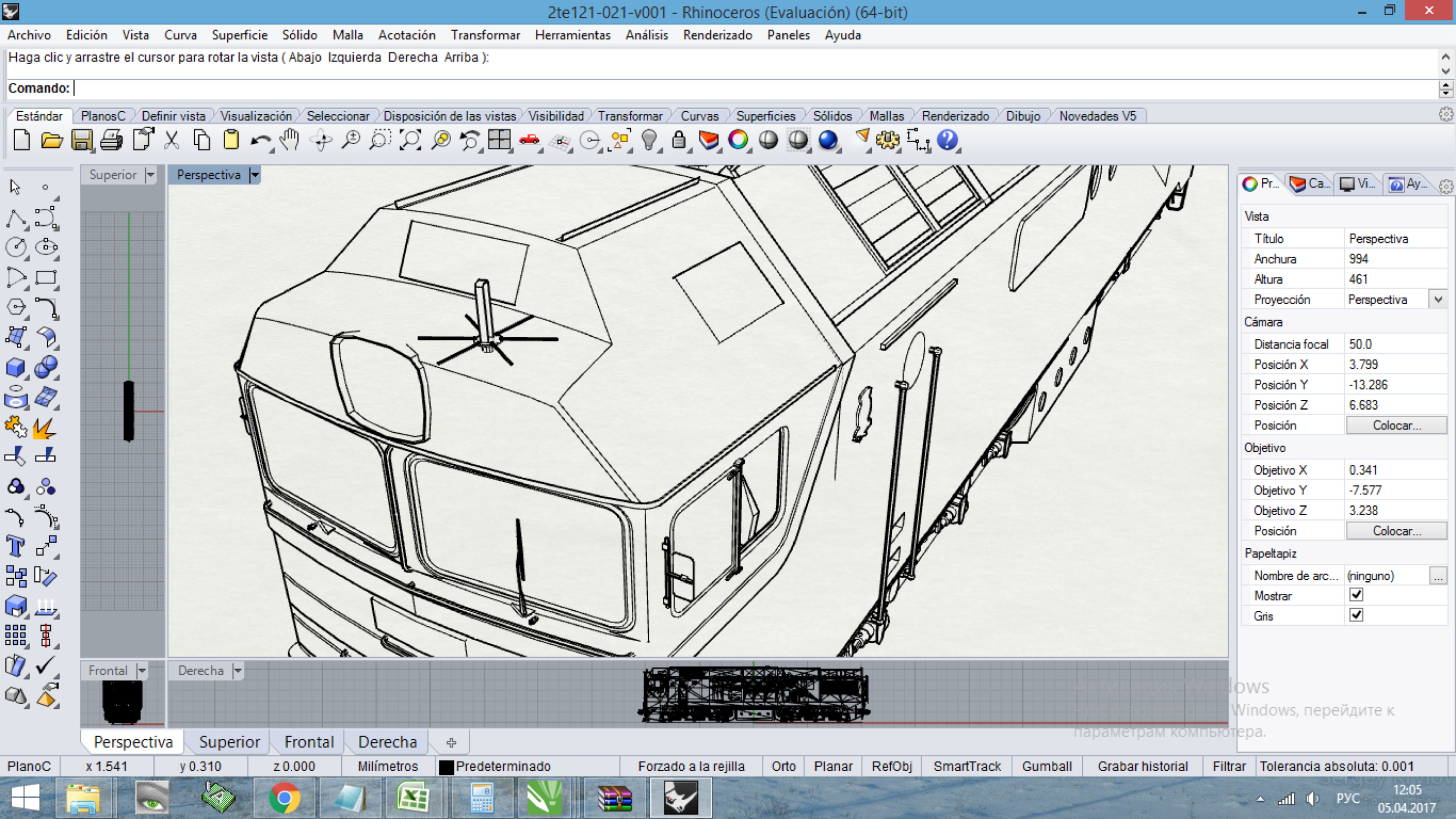Open the Superior viewport menu arrow
Viewport: 1456px width, 819px height.
(x=150, y=175)
